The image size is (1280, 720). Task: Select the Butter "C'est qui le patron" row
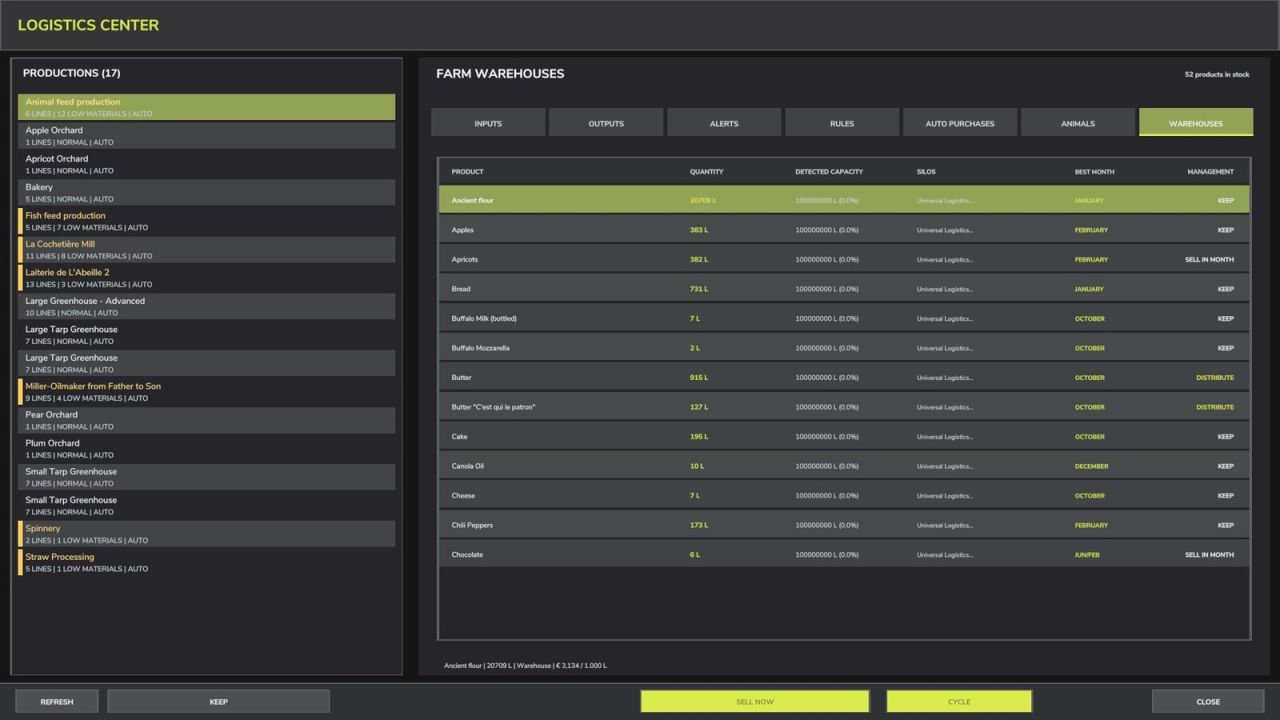click(844, 407)
